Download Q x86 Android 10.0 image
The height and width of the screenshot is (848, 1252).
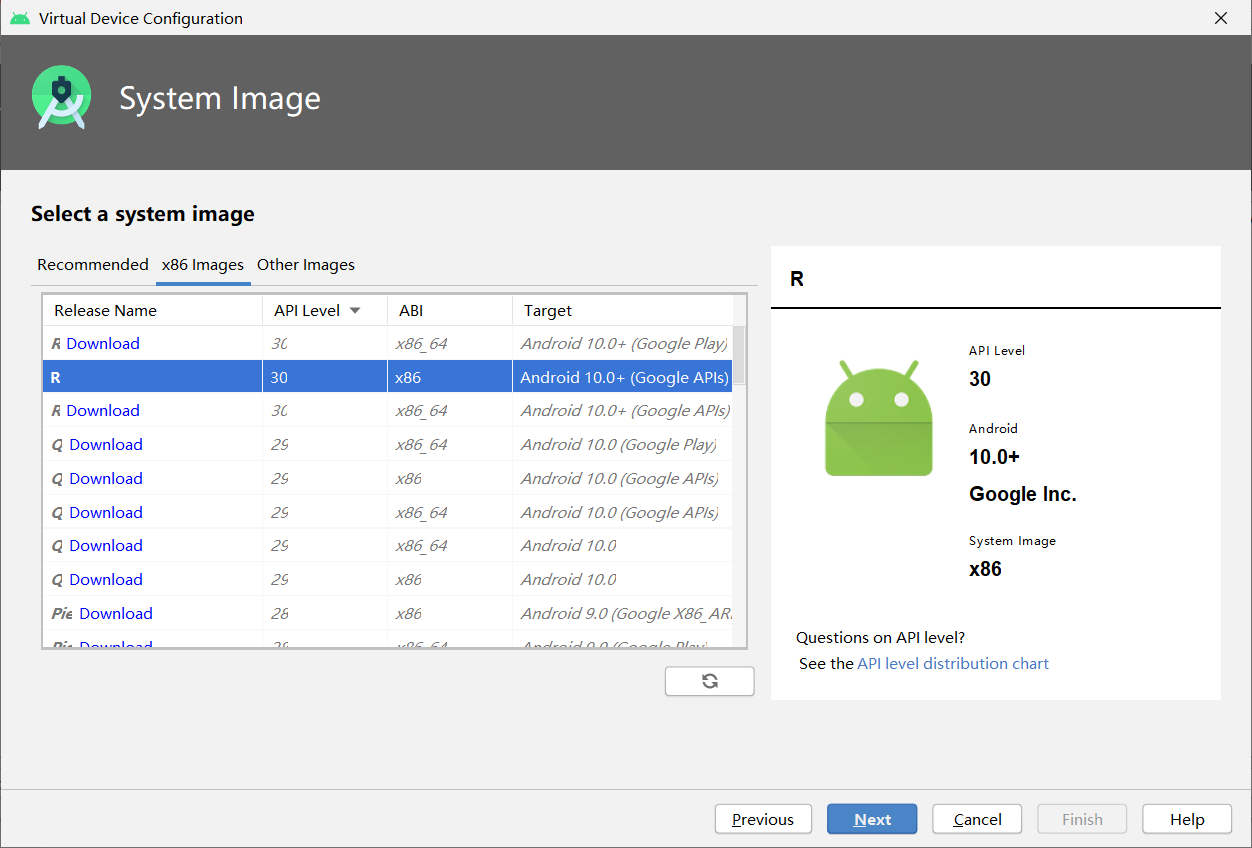tap(106, 579)
